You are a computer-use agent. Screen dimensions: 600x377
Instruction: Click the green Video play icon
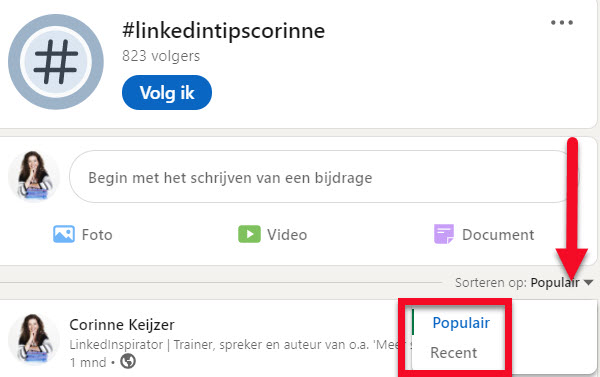tap(249, 234)
